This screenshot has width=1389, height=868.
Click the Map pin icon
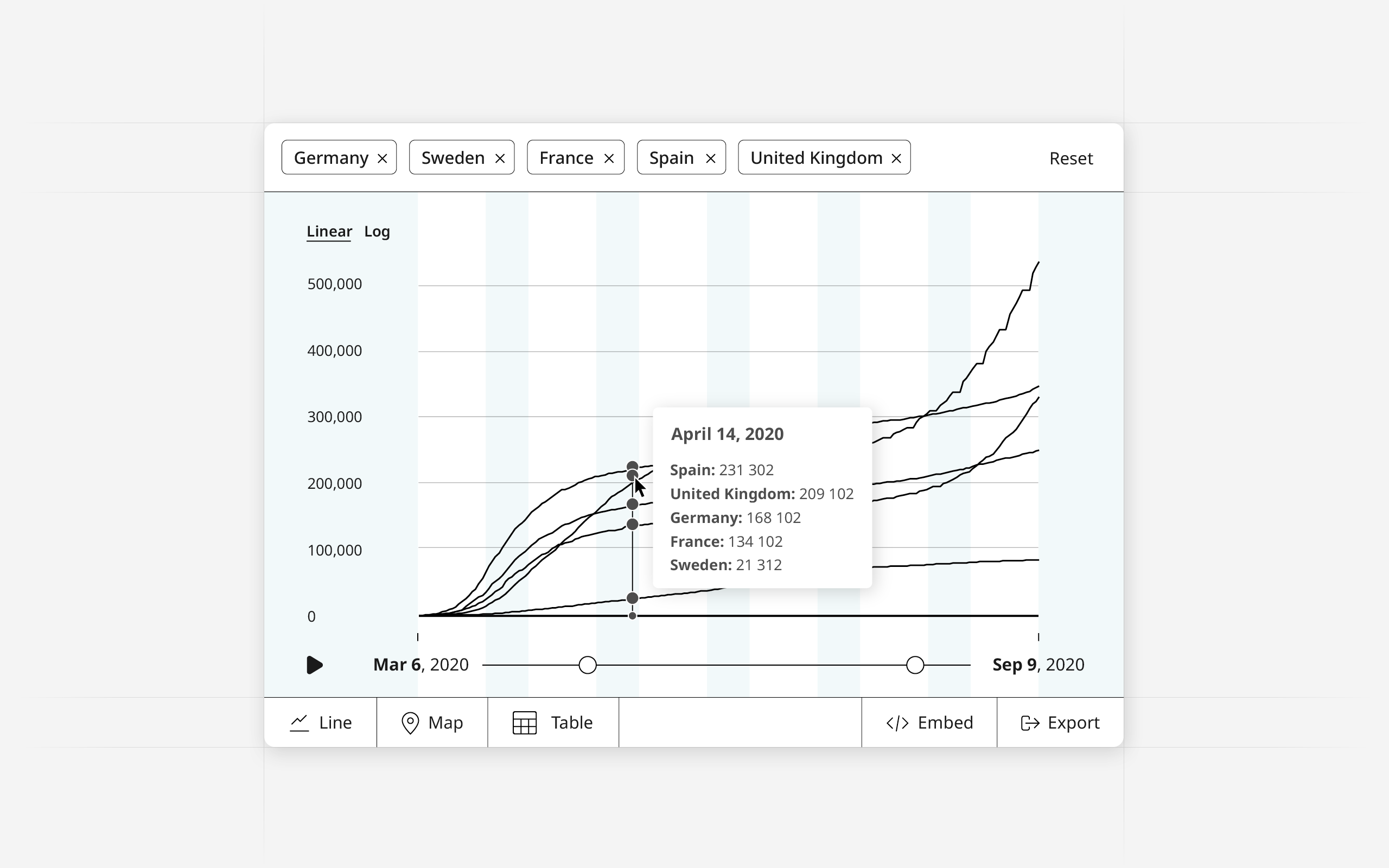point(410,723)
